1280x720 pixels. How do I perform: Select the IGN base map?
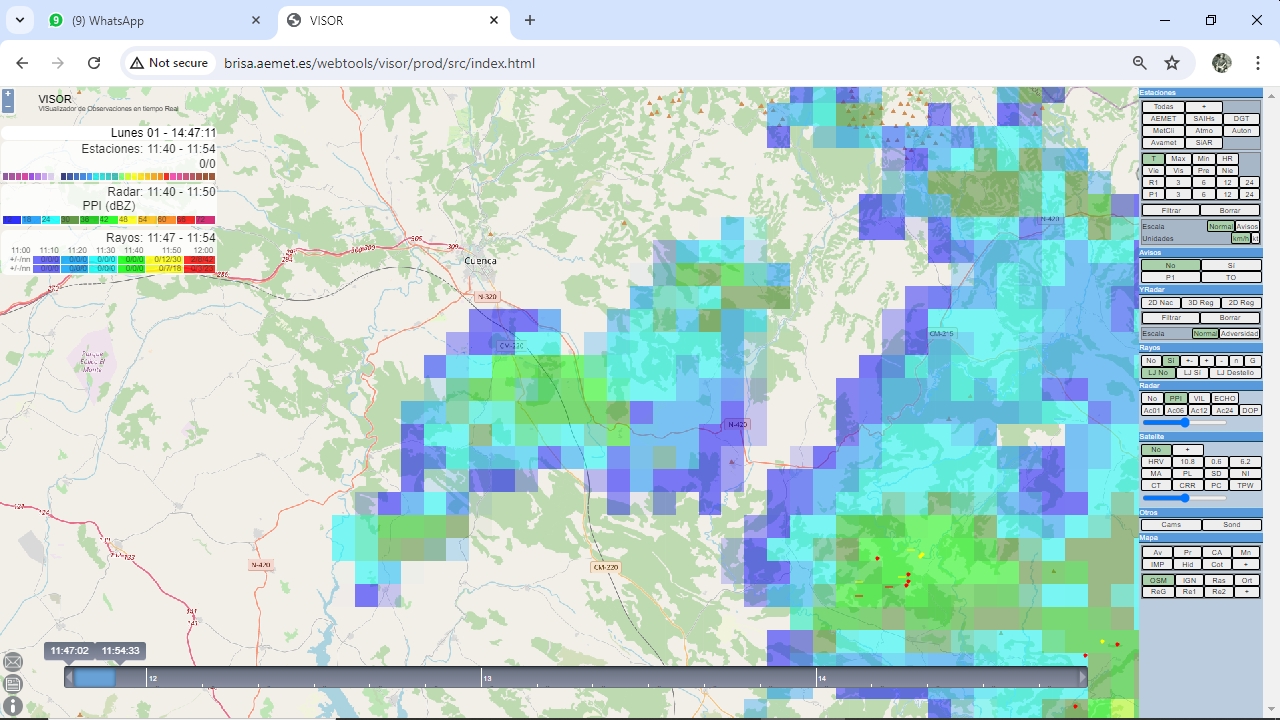[1189, 580]
